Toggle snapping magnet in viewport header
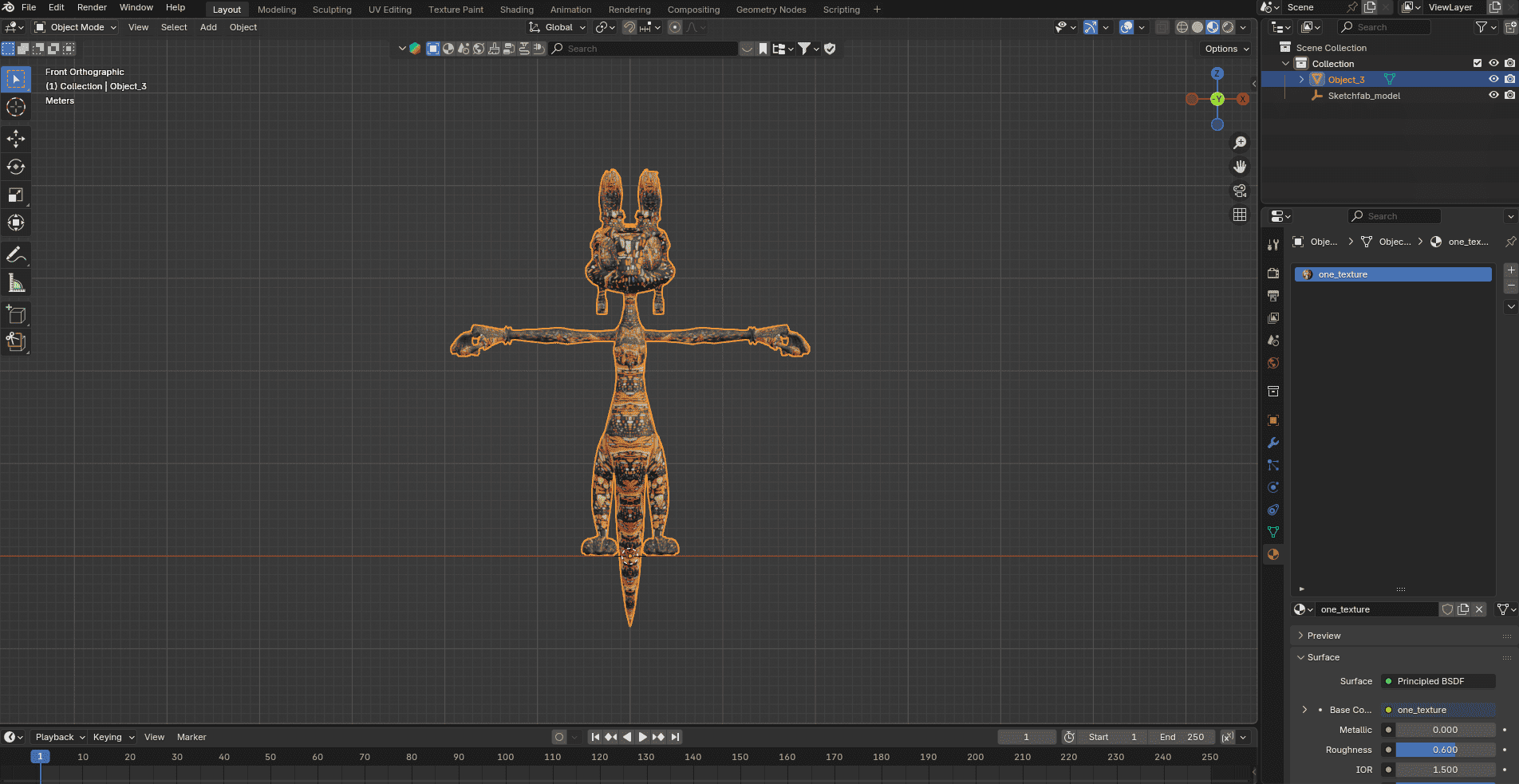1519x784 pixels. (x=629, y=27)
